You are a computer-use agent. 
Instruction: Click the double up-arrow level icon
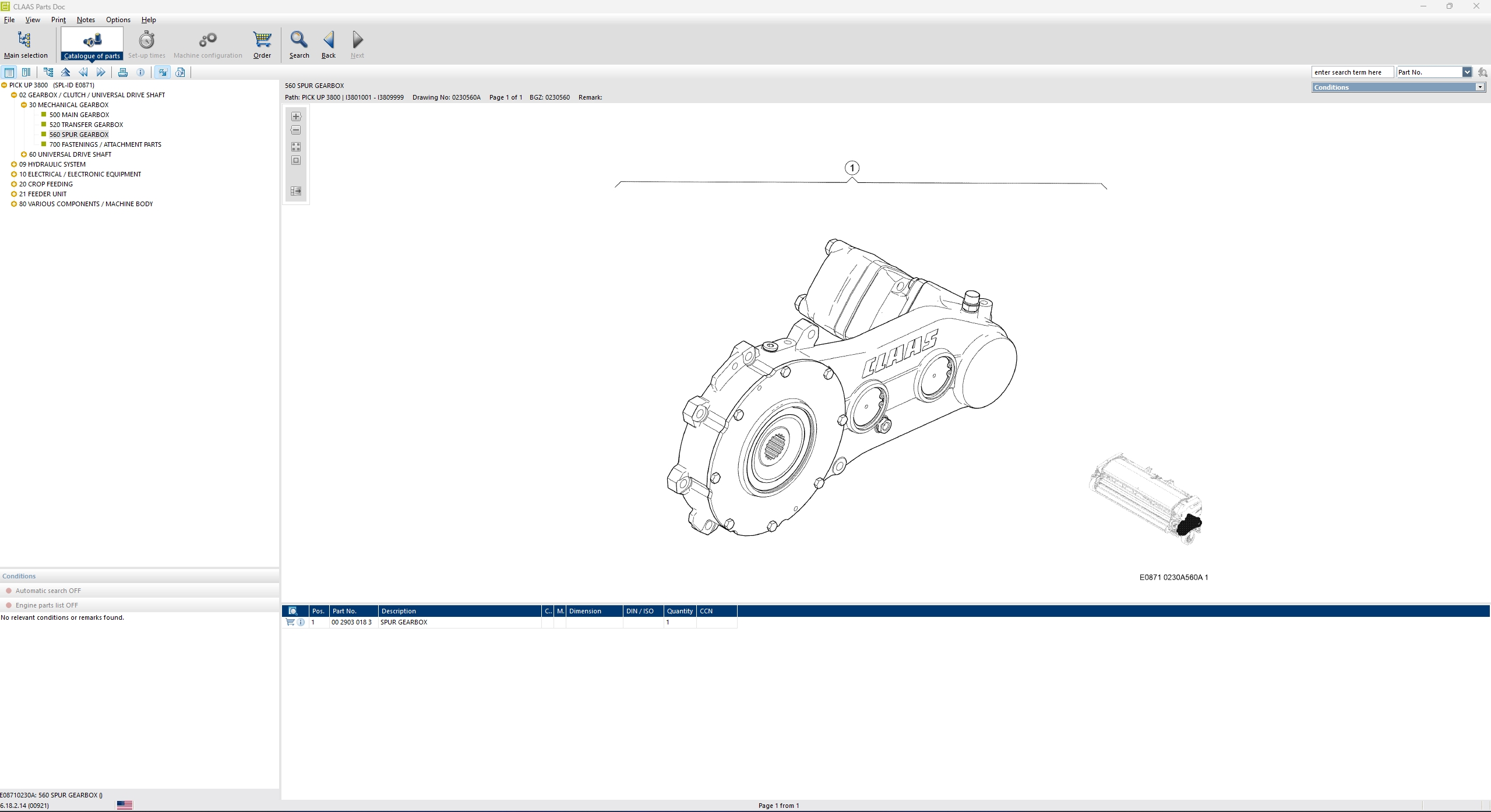(x=66, y=72)
